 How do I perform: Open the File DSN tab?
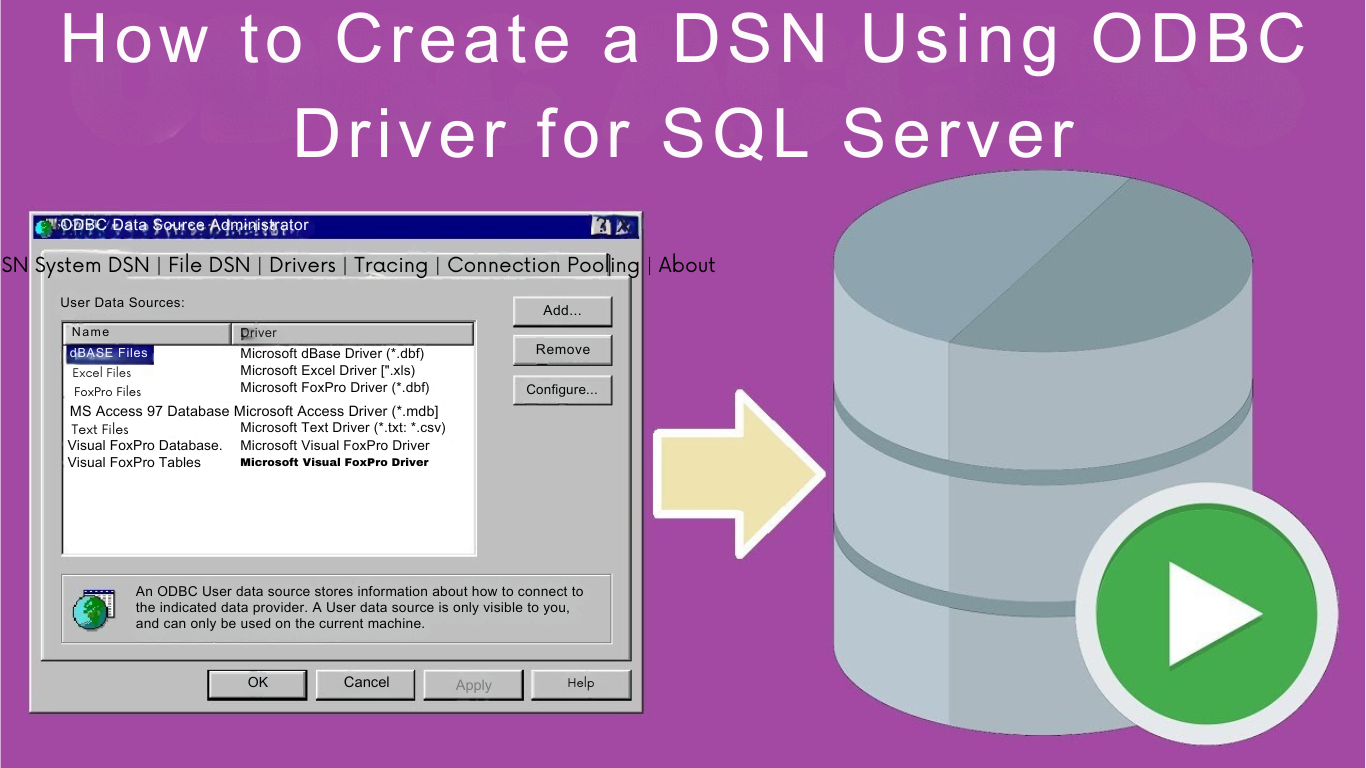[x=209, y=265]
